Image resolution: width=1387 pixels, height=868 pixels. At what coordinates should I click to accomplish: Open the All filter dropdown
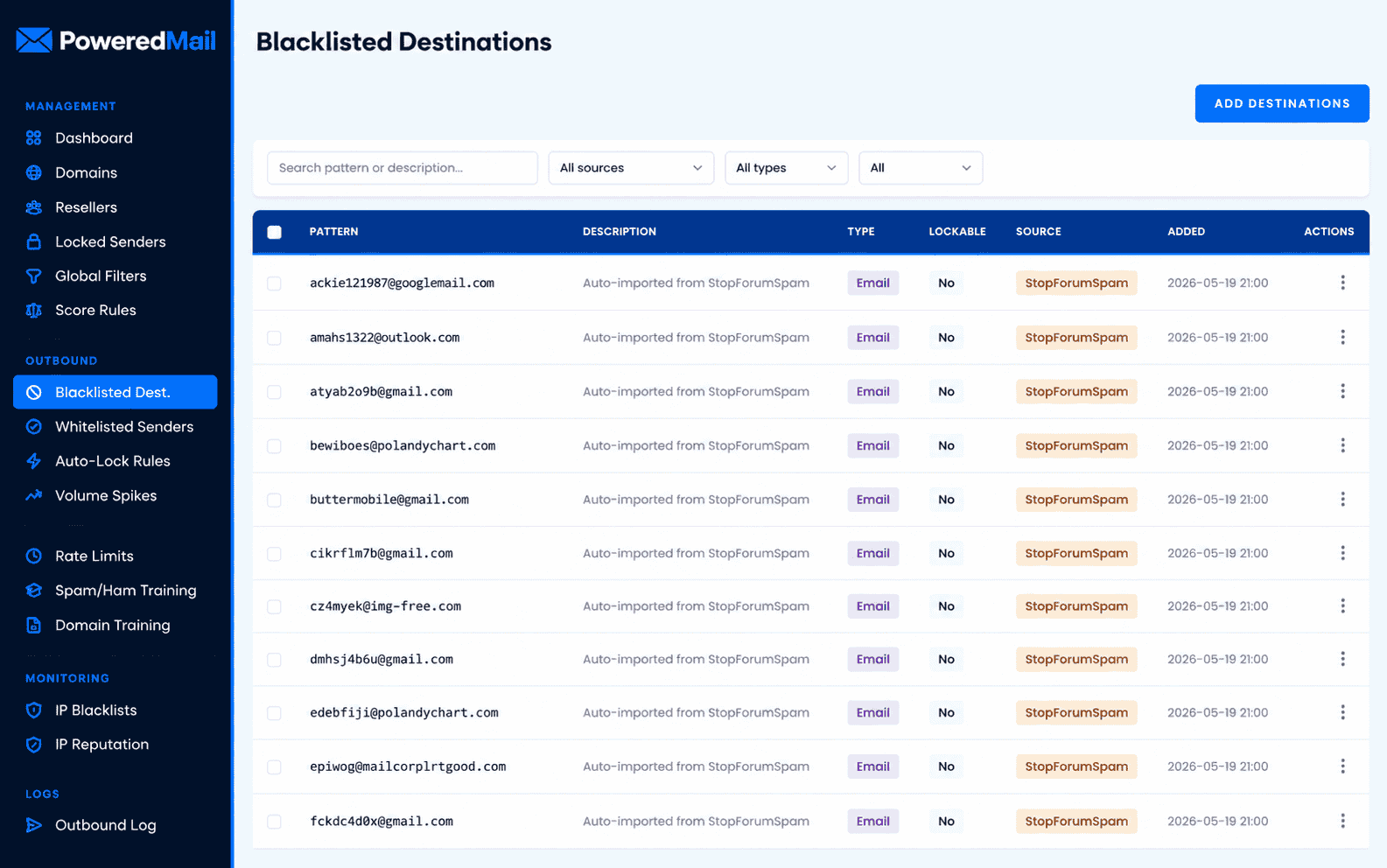click(x=921, y=168)
